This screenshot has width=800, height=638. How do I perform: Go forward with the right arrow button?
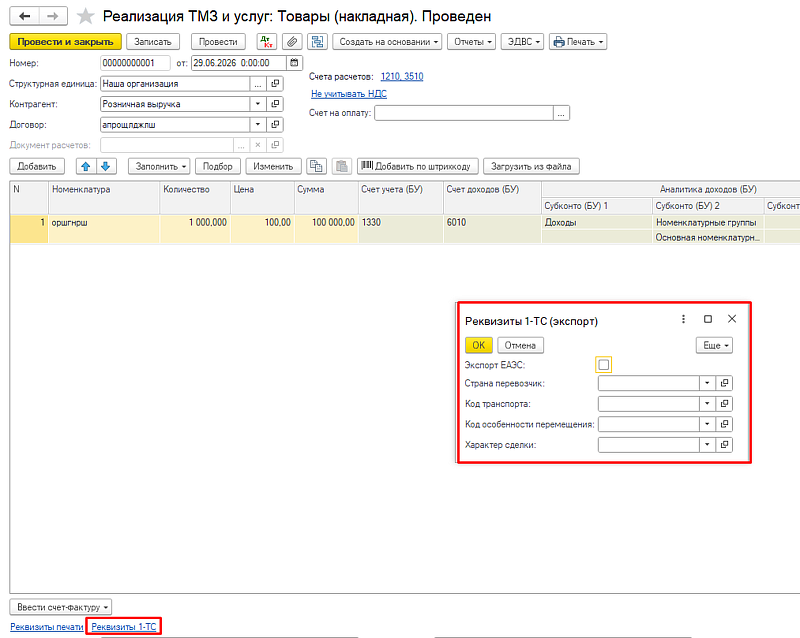[53, 16]
